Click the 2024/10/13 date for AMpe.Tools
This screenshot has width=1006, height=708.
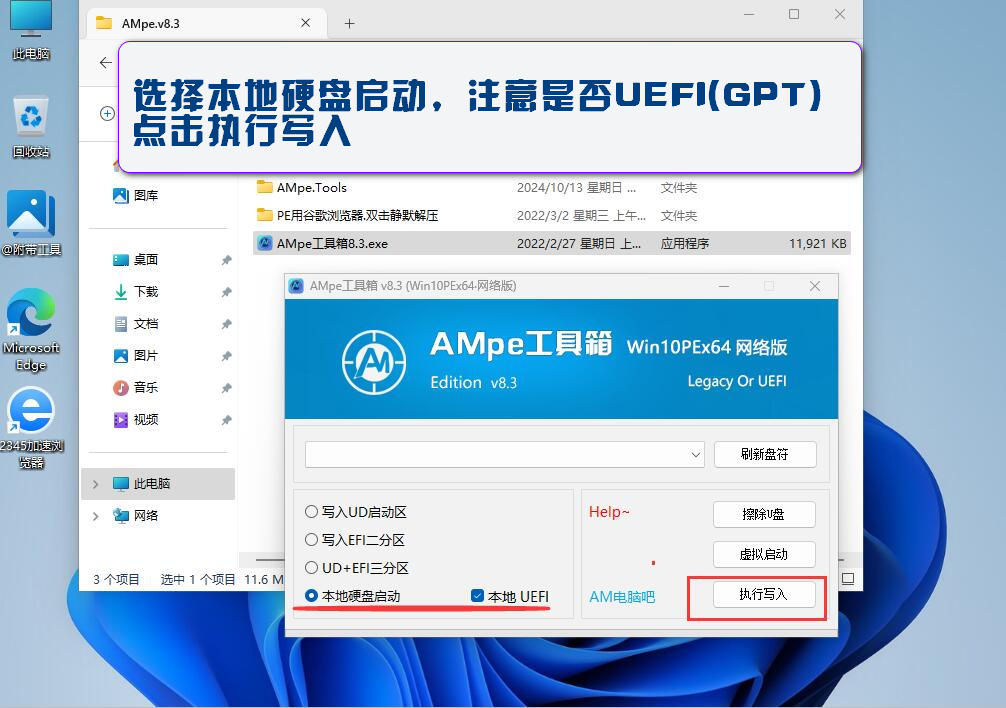click(576, 187)
